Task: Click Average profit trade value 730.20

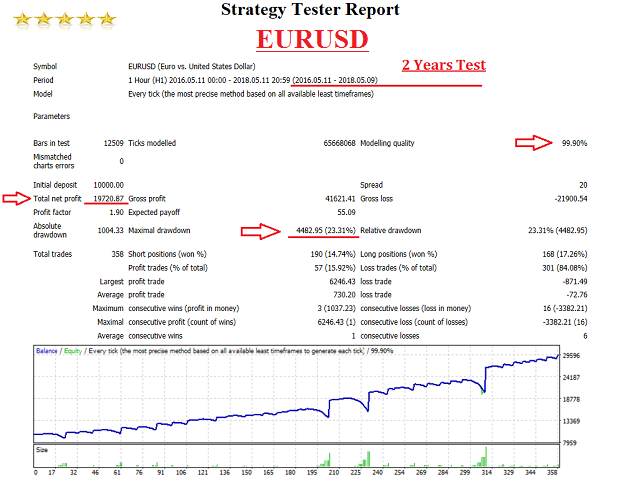Action: tap(344, 295)
